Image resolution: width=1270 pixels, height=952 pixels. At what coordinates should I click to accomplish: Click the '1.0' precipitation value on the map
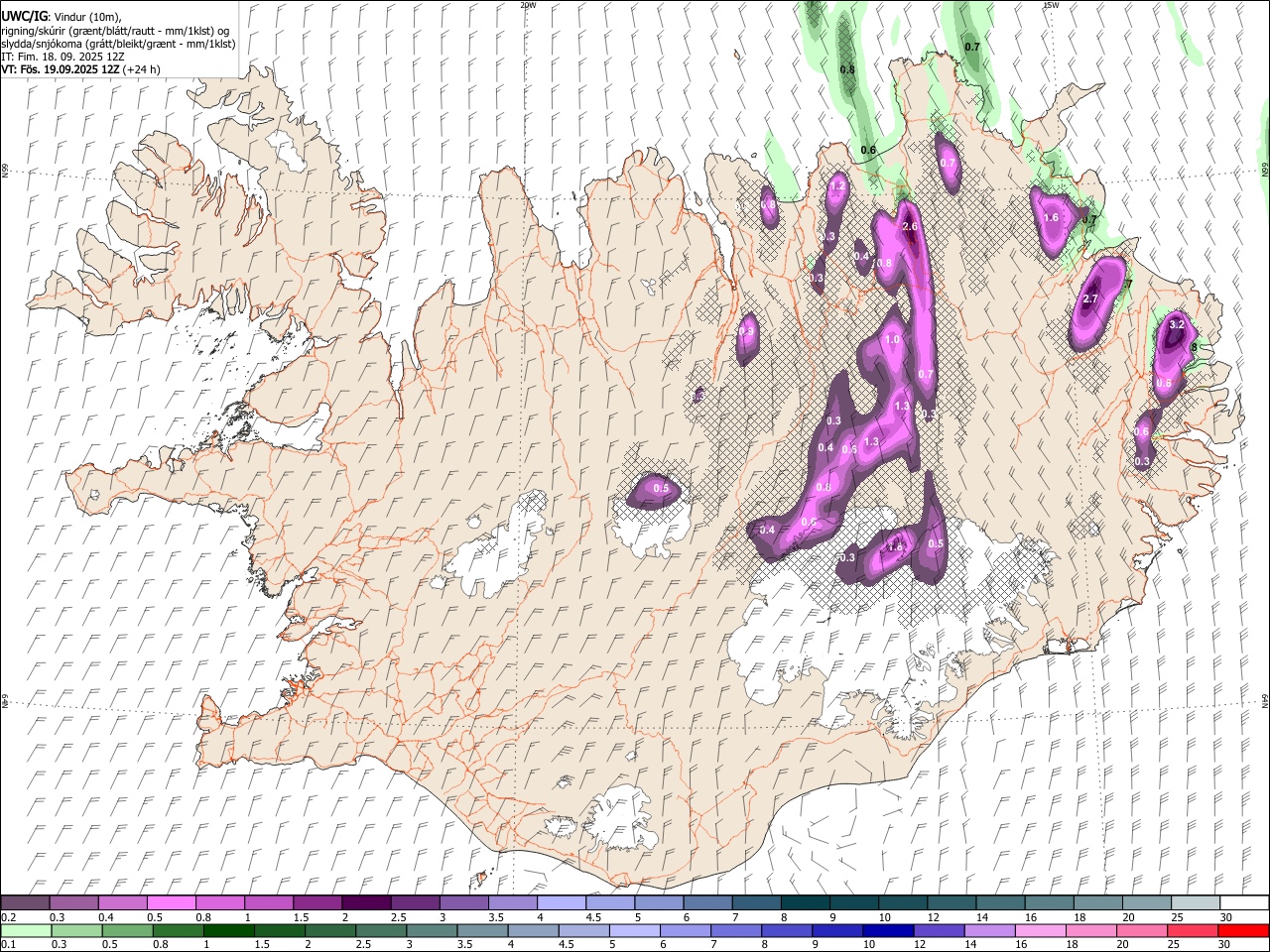[892, 340]
